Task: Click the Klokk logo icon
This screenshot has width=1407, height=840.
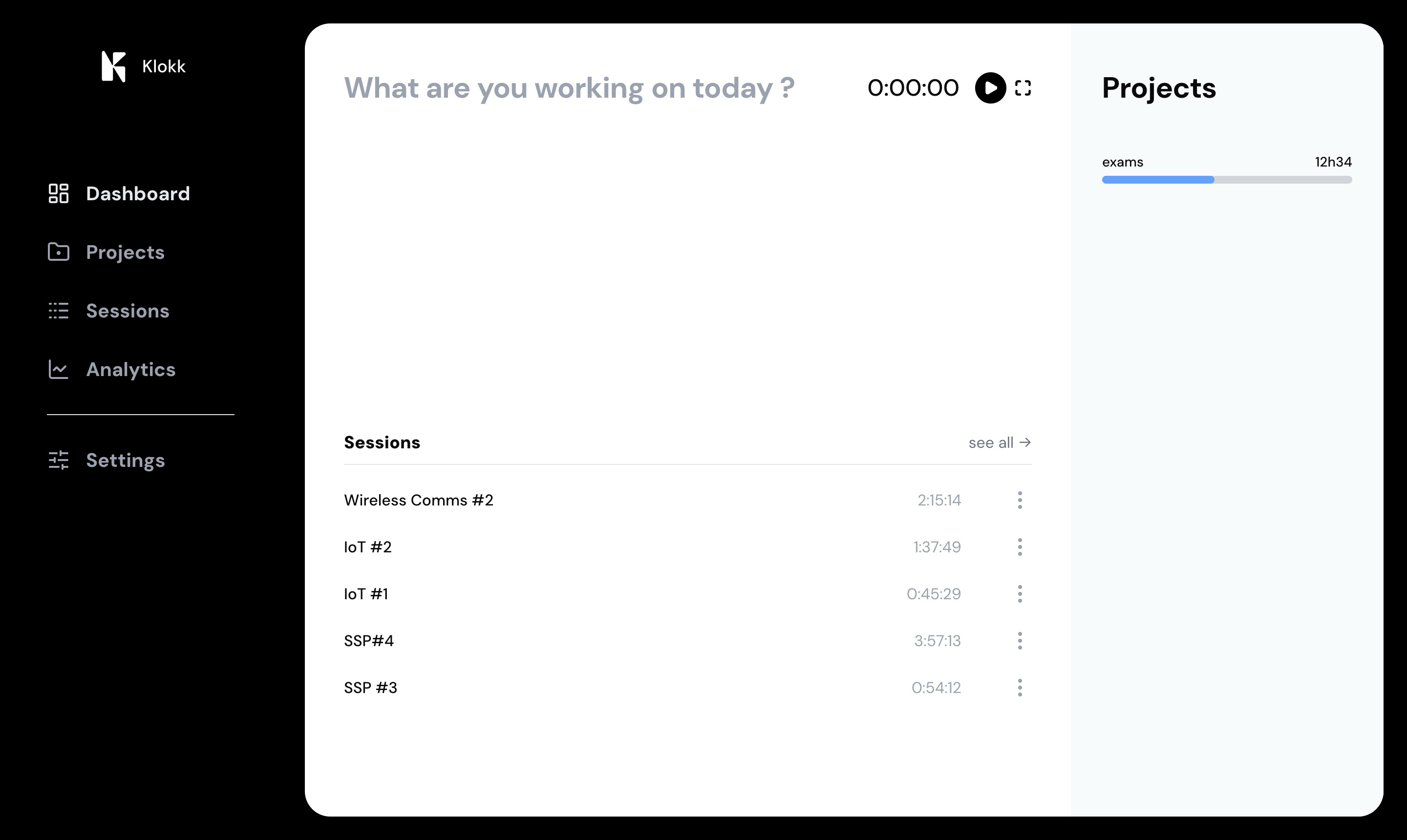Action: (113, 66)
